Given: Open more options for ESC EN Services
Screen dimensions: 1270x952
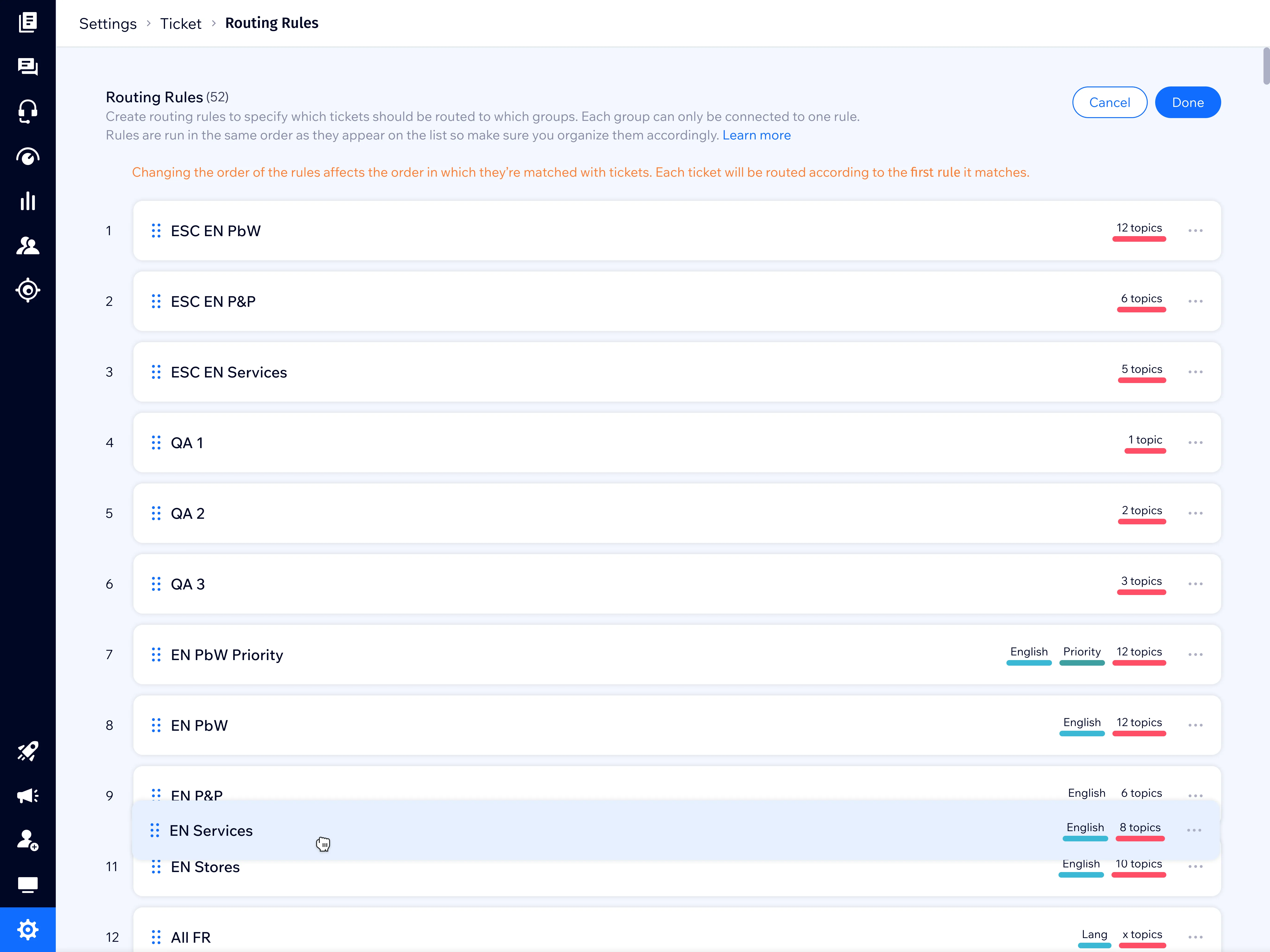Looking at the screenshot, I should tap(1195, 372).
